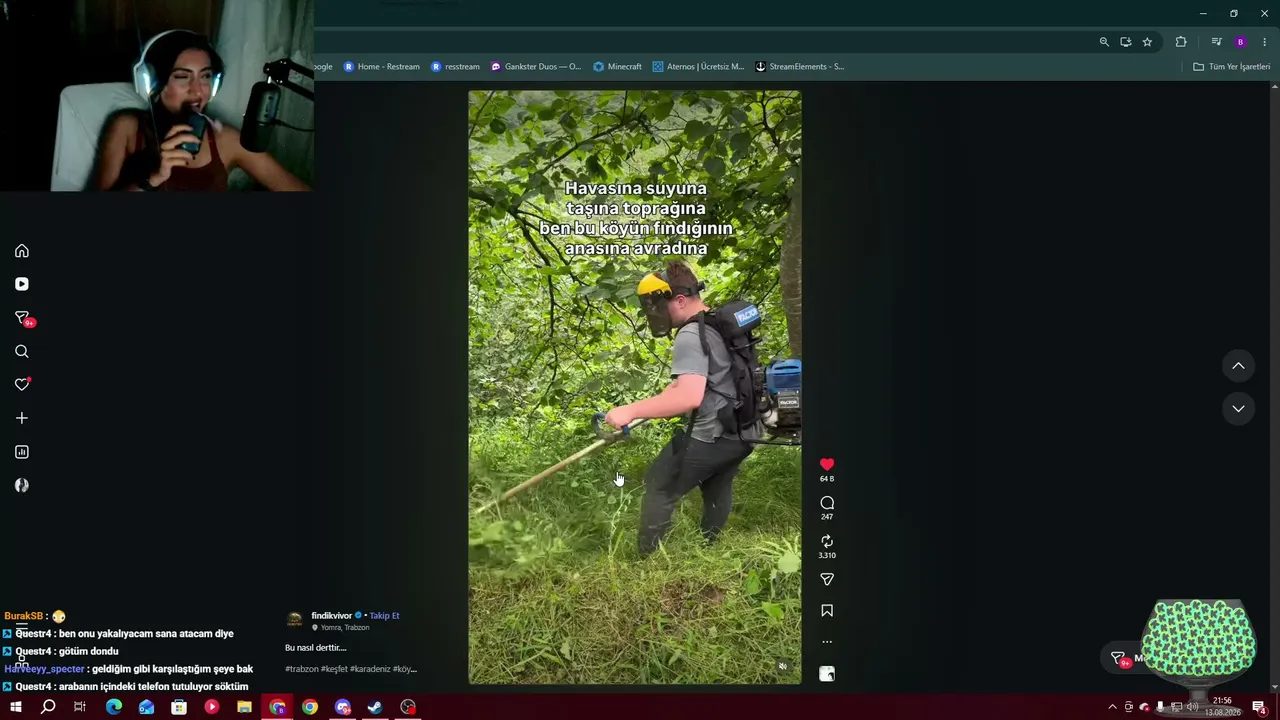Image resolution: width=1280 pixels, height=720 pixels.
Task: Open the Reels section in sidebar
Action: (22, 284)
